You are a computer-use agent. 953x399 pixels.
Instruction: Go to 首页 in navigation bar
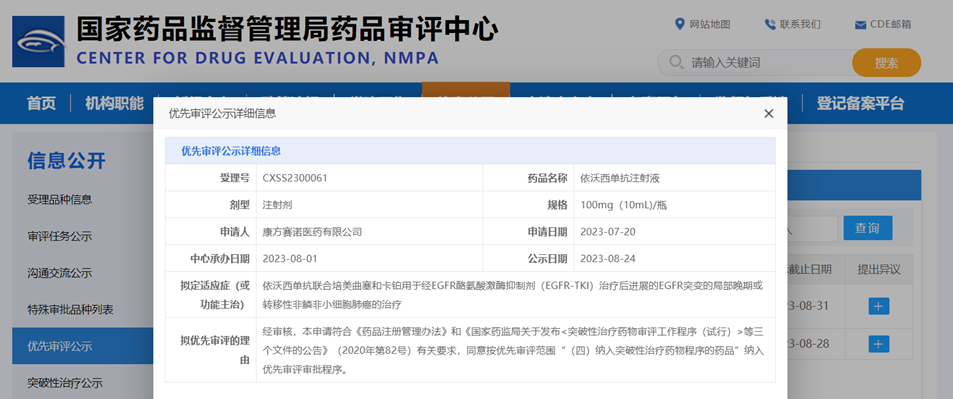coord(41,103)
